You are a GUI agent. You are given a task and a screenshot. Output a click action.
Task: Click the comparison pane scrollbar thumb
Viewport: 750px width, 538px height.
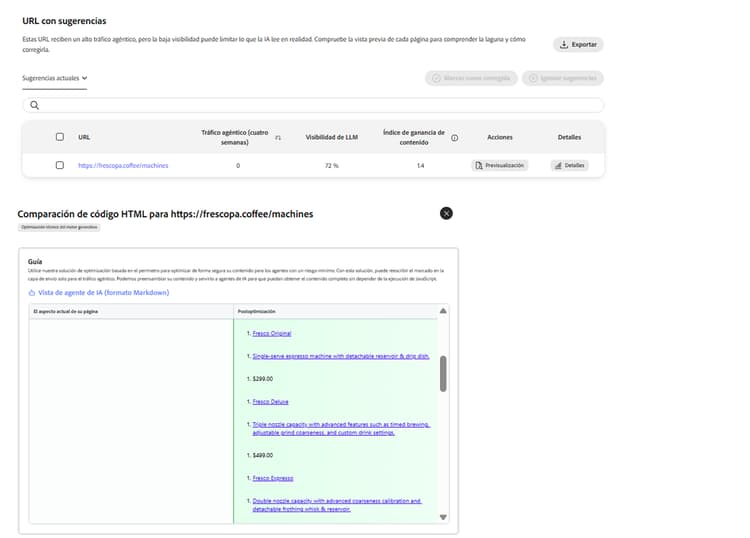coord(443,373)
